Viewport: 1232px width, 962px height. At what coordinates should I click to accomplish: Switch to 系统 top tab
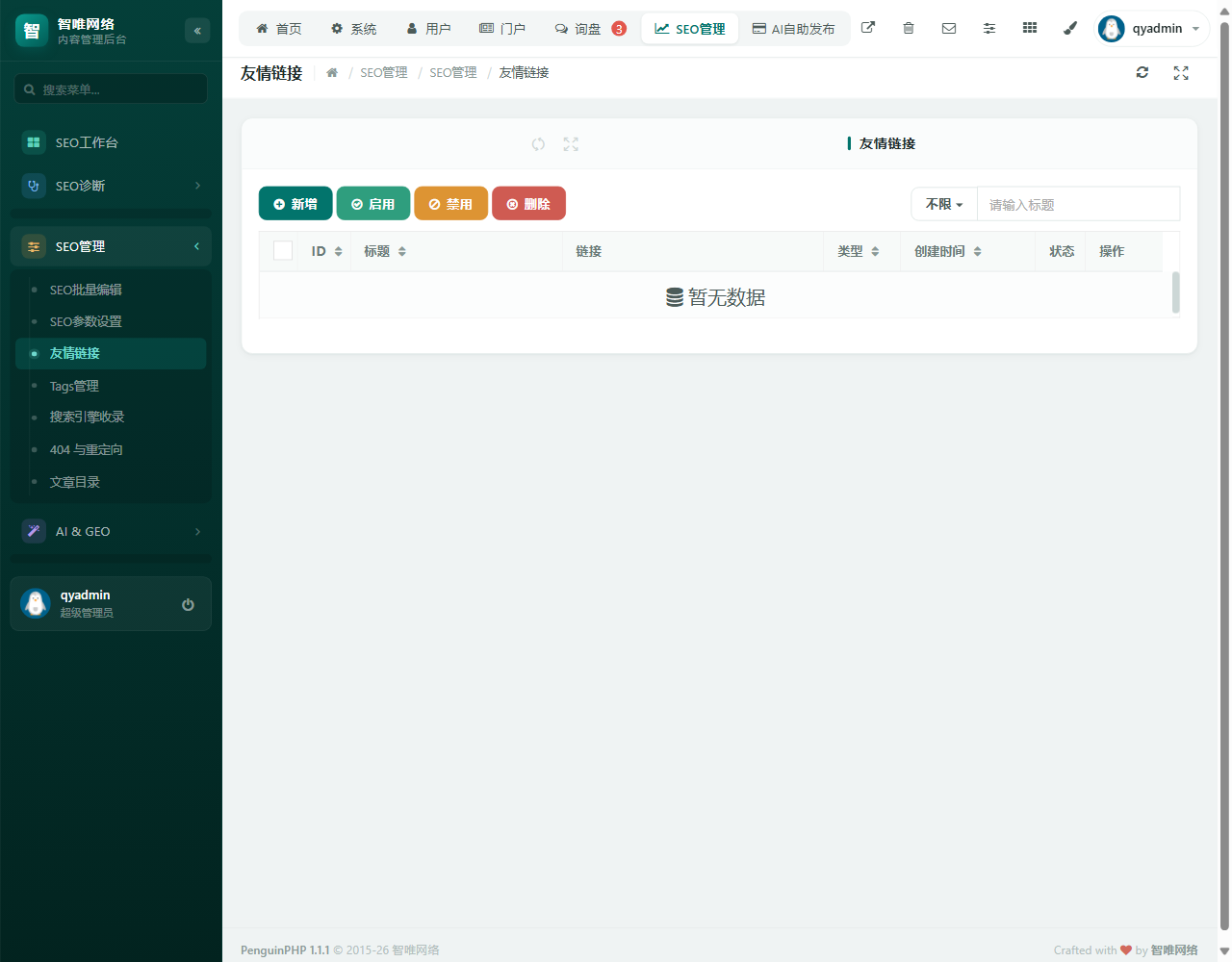point(354,29)
